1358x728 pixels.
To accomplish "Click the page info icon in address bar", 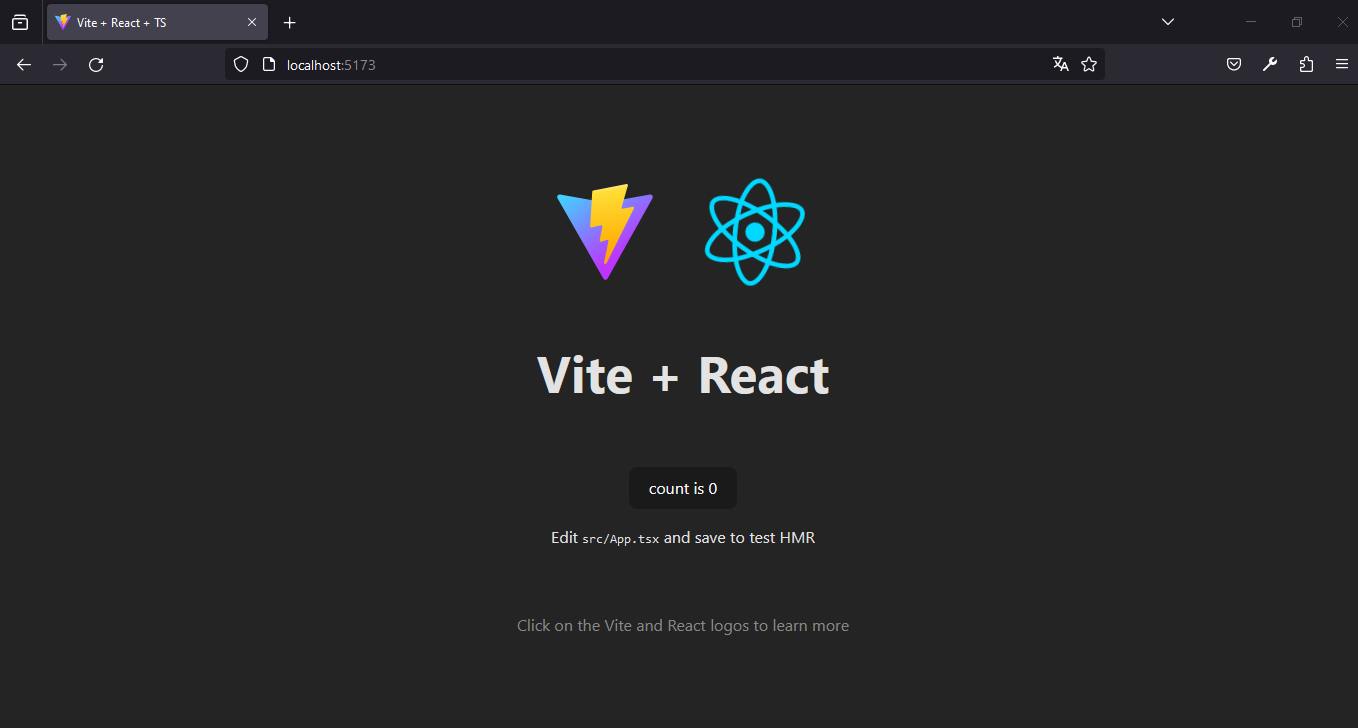I will click(267, 63).
